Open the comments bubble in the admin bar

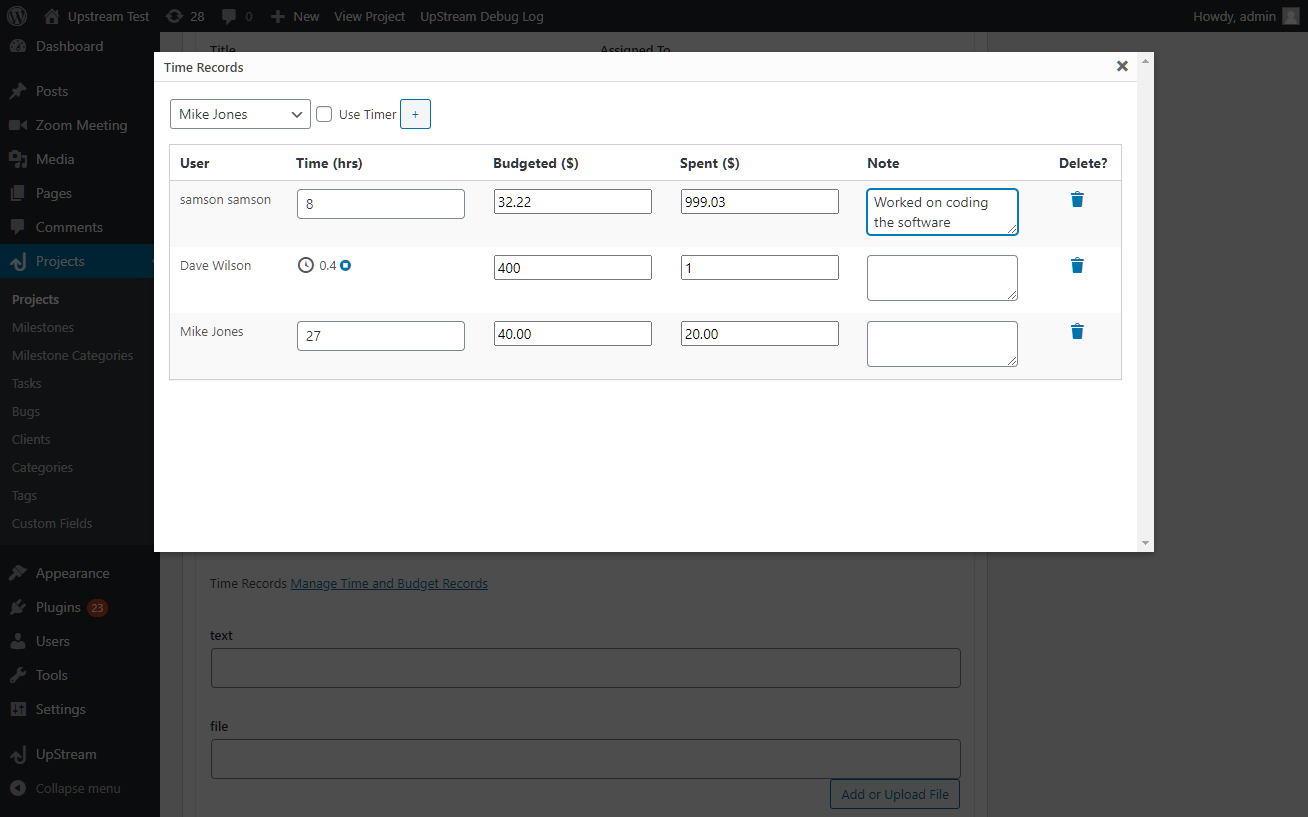coord(230,16)
